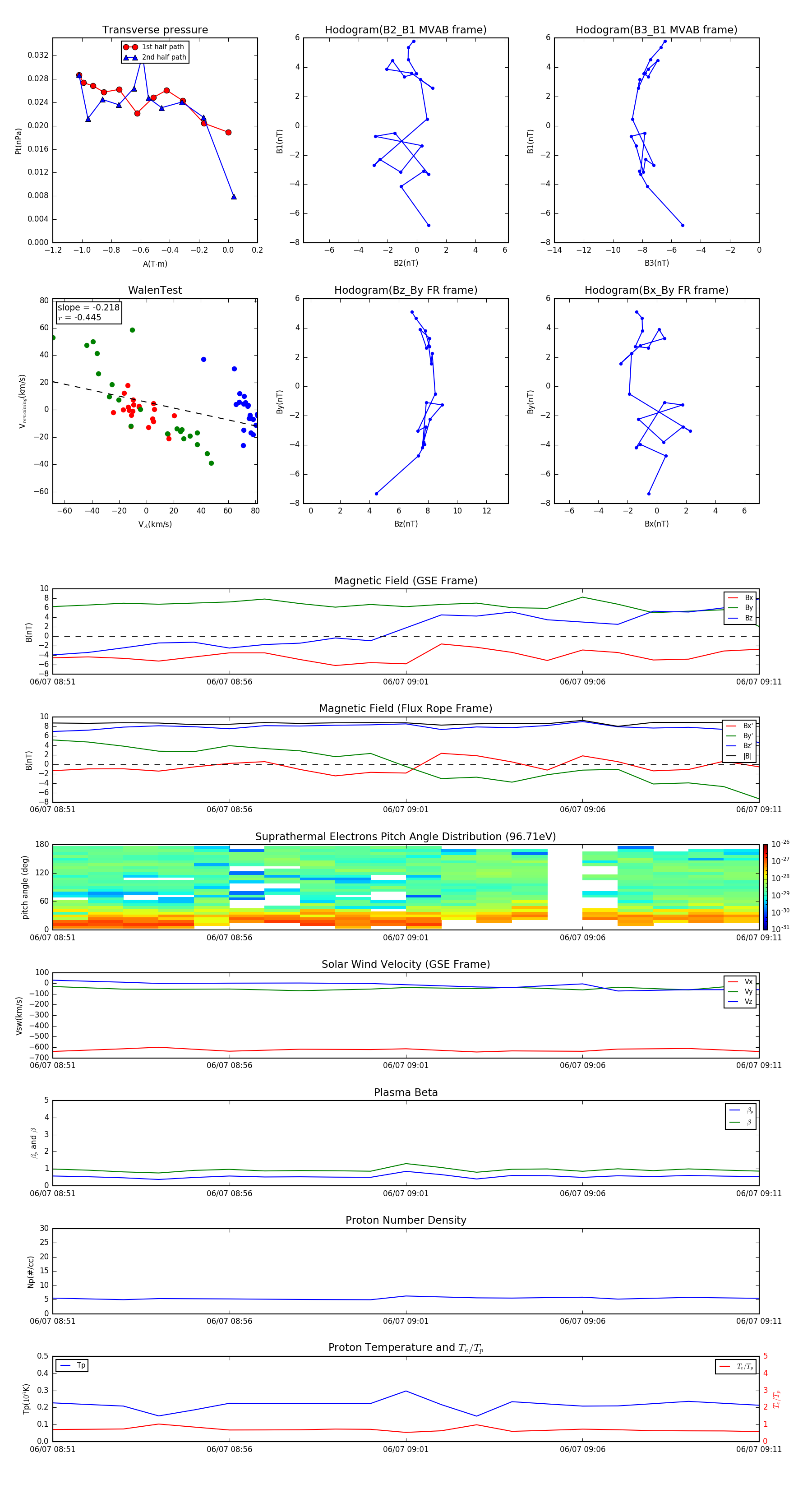Click the 'B3(nT)' x-axis label
812x1489 pixels.
pyautogui.click(x=656, y=264)
